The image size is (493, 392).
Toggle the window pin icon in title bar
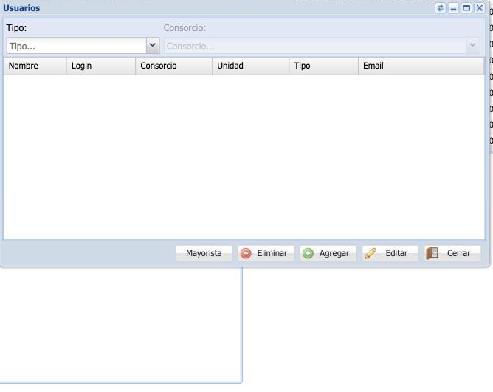440,8
